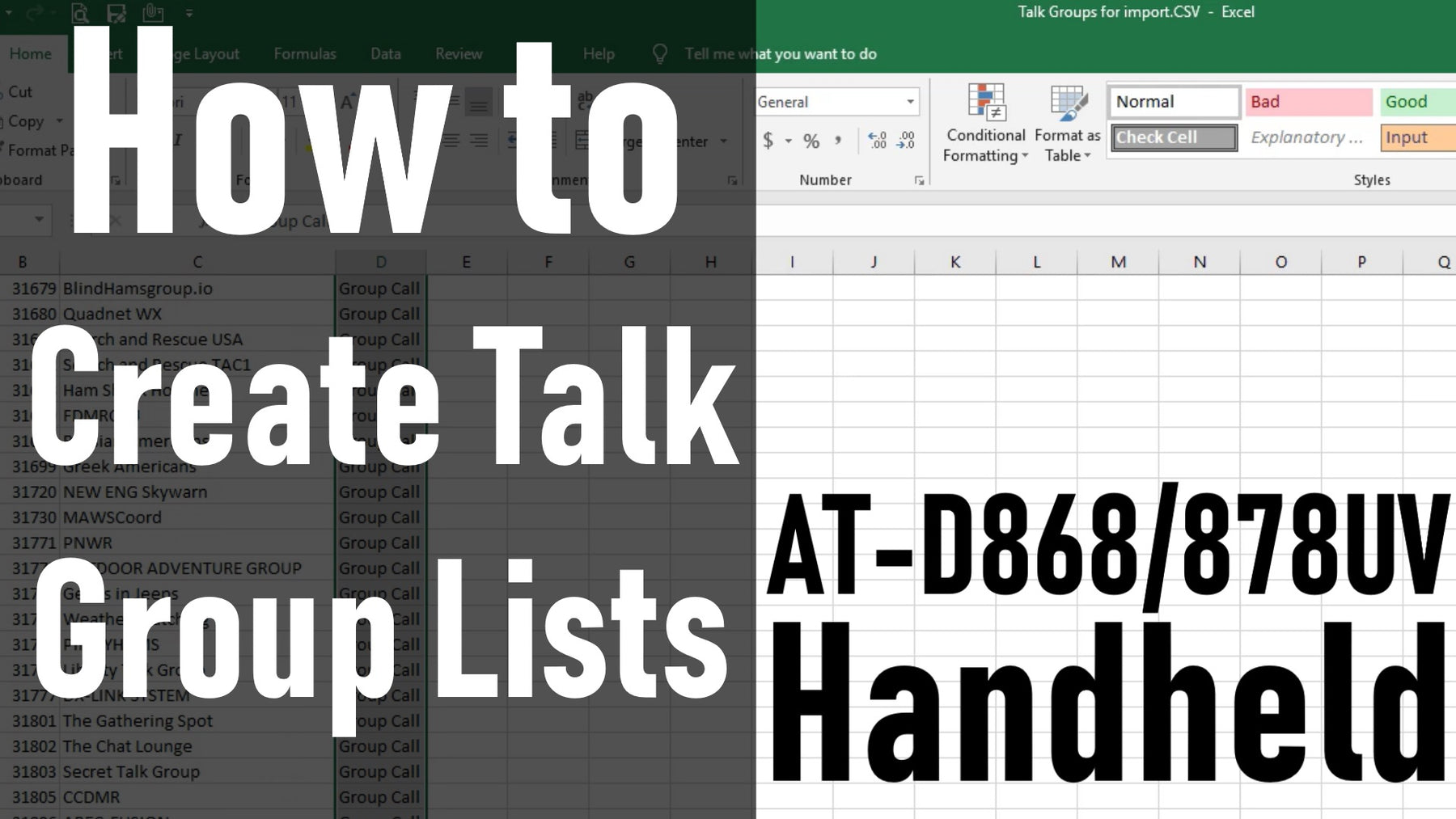Open Conditional Formatting menu
The height and width of the screenshot is (819, 1456).
[985, 122]
